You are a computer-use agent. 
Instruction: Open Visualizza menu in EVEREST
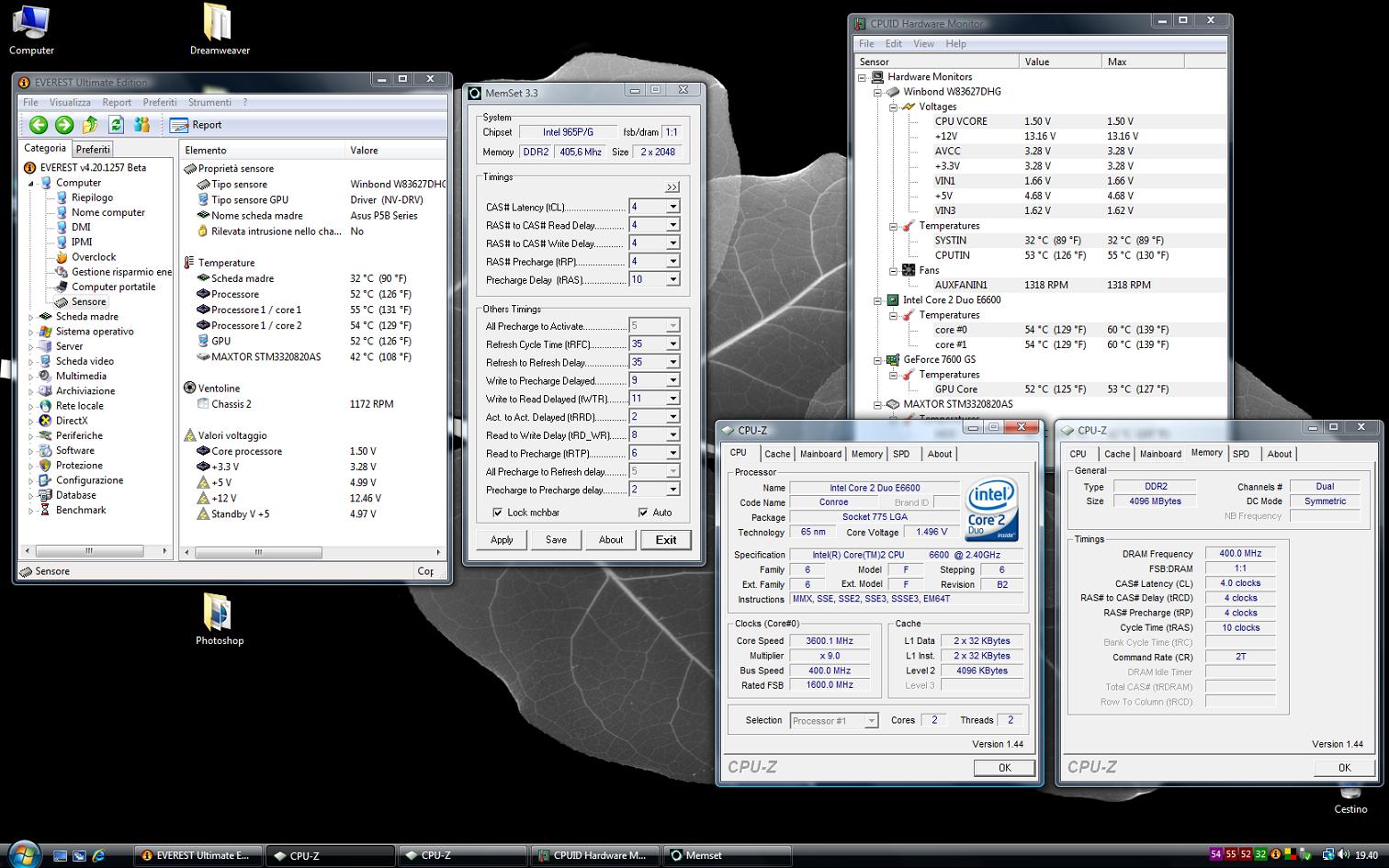[x=70, y=102]
